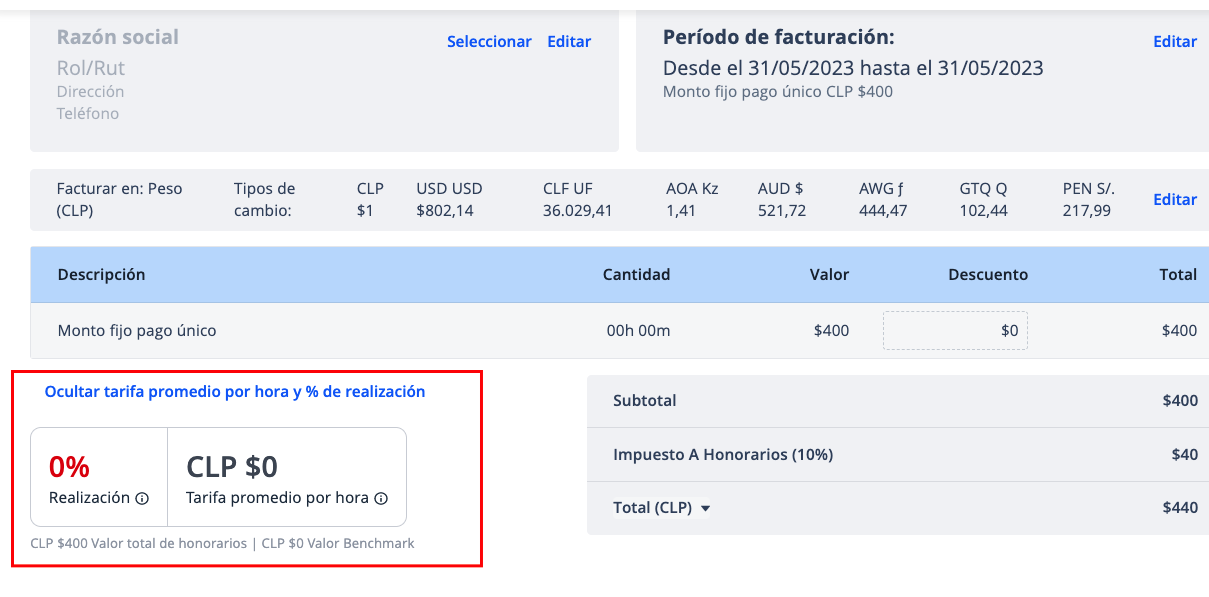Image resolution: width=1209 pixels, height=597 pixels.
Task: Click the USD exchange rate value $802,14
Action: pyautogui.click(x=444, y=211)
